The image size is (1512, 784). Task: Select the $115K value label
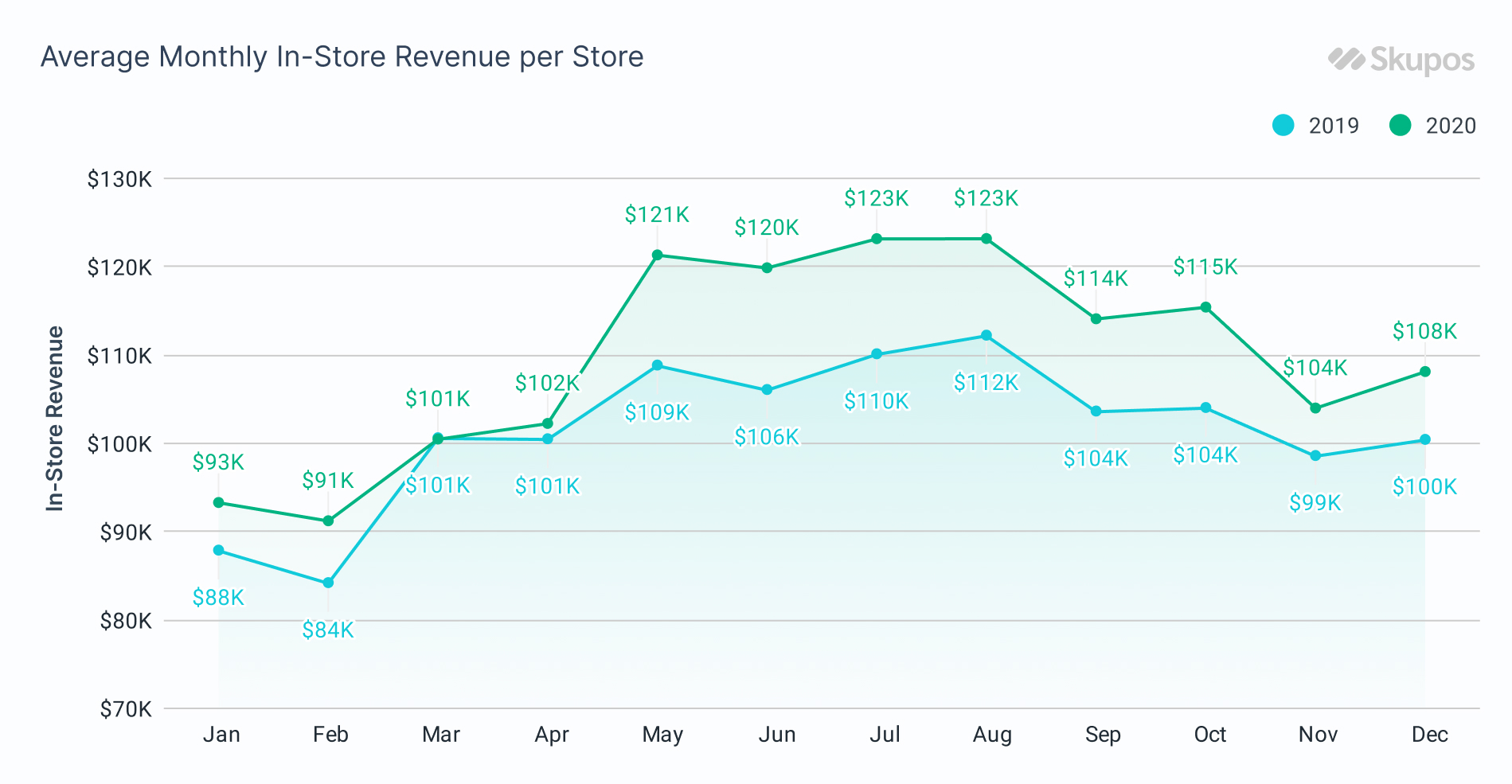point(1205,267)
